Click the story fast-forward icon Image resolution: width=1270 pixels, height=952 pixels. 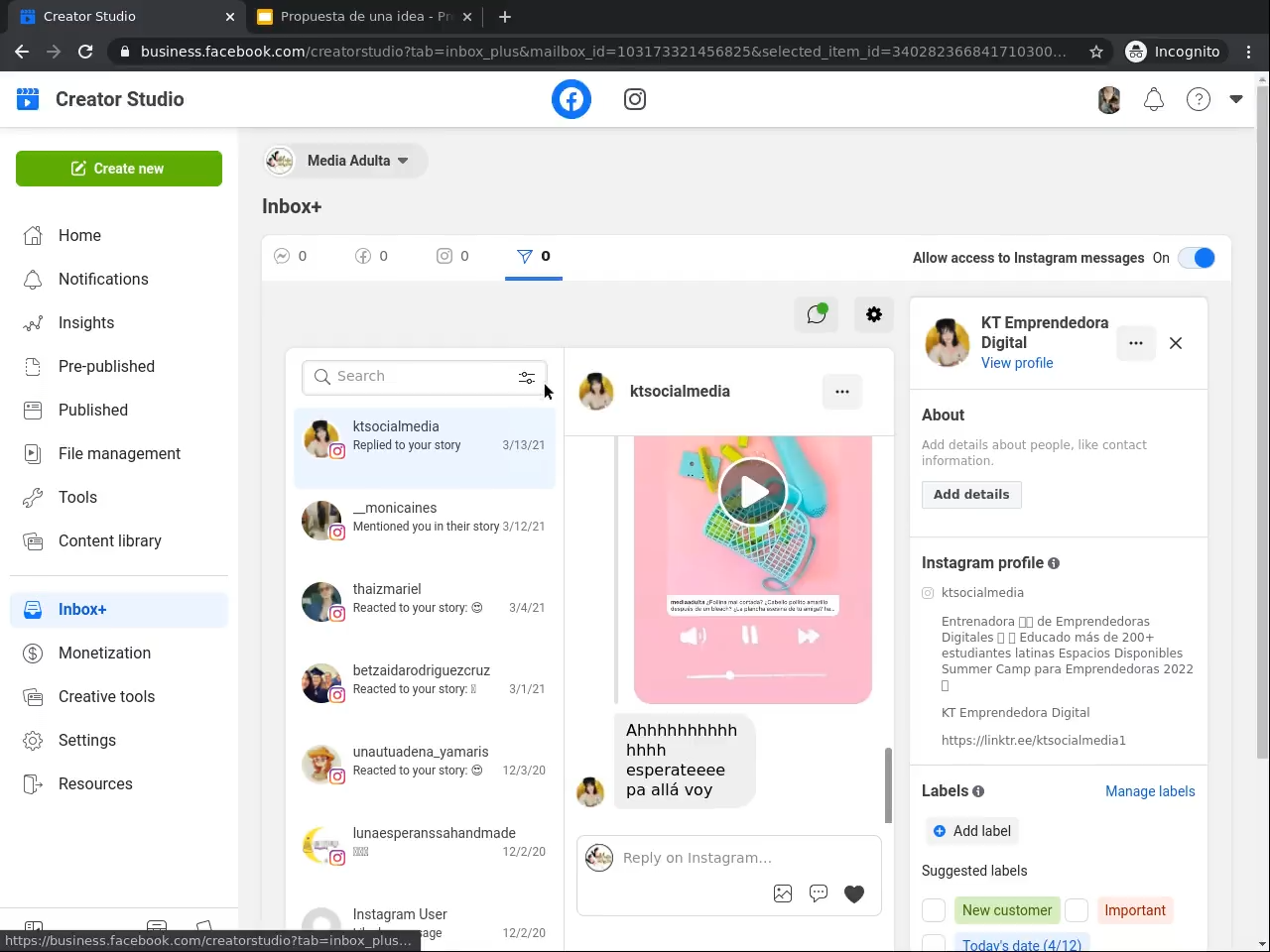click(809, 636)
